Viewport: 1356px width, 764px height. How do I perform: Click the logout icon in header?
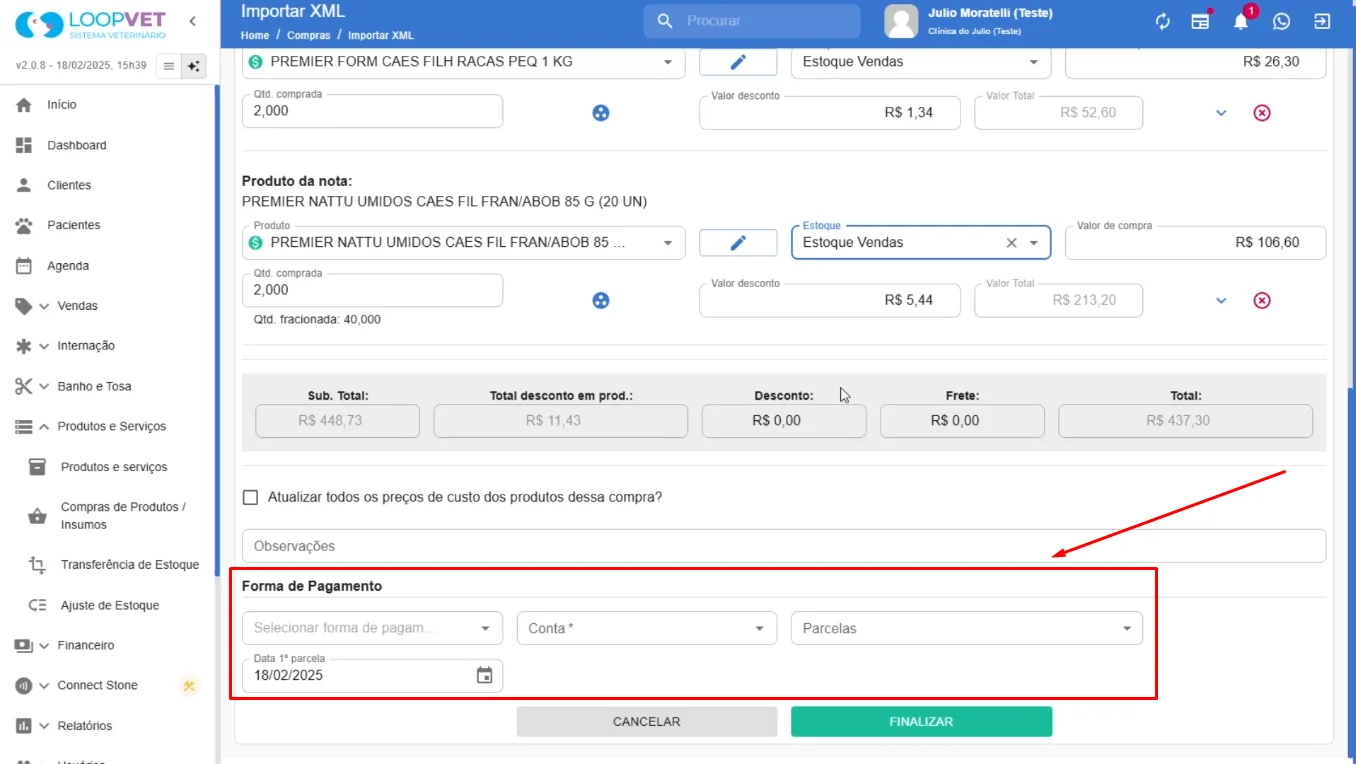1322,21
